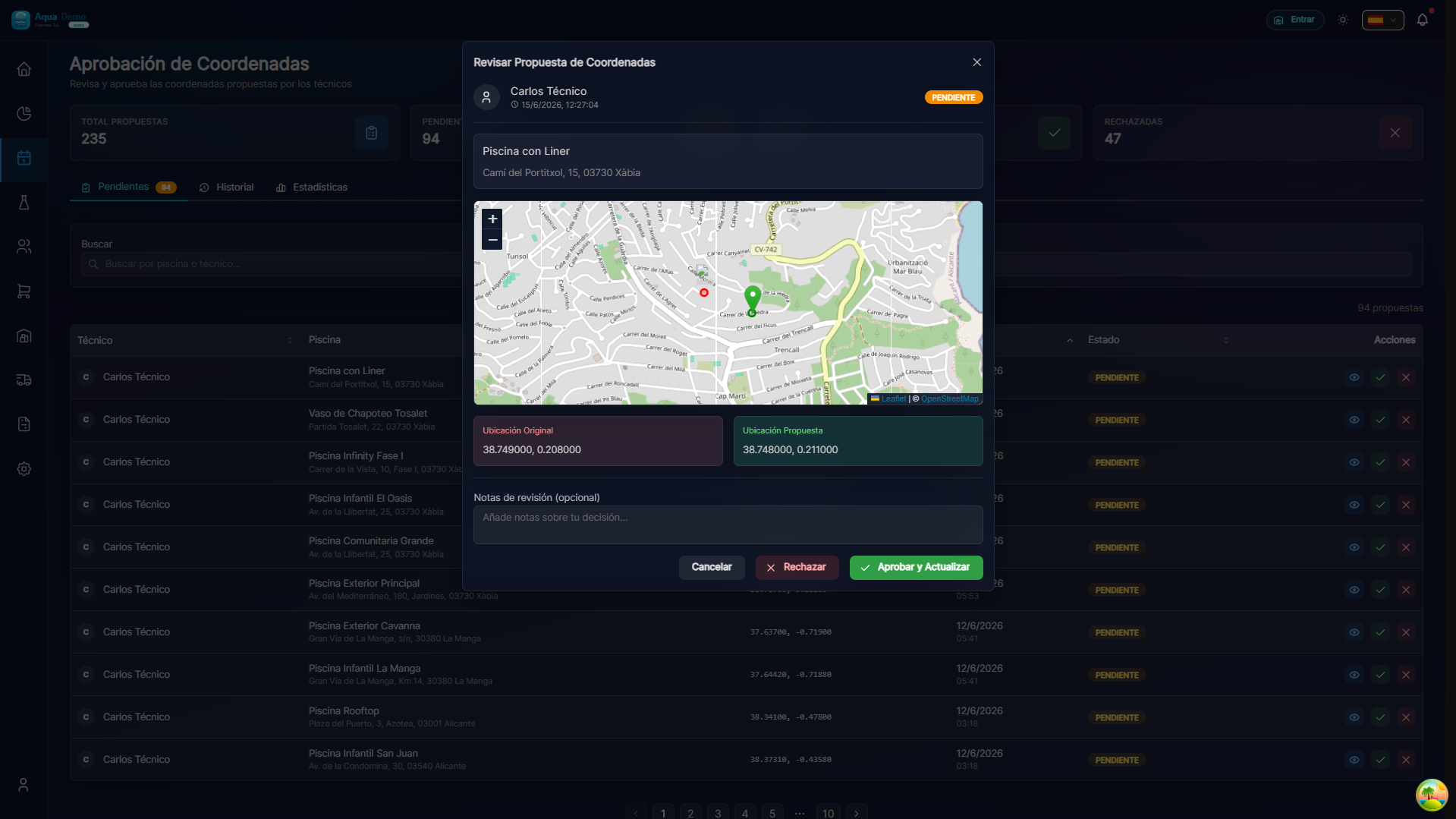Approve Piscina Infinity Fase I row

point(1380,462)
